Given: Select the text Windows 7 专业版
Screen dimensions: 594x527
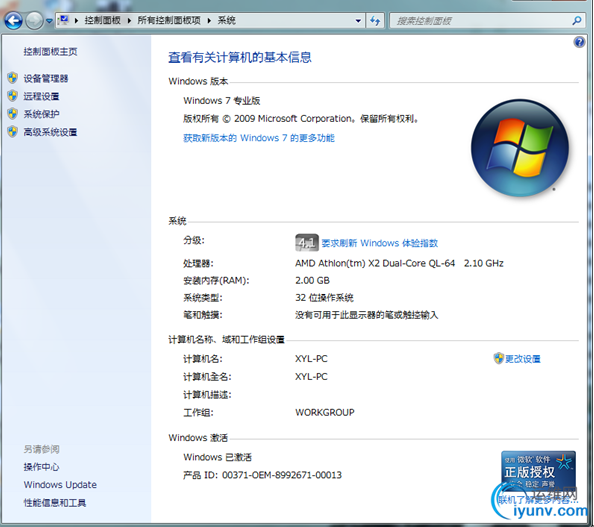Looking at the screenshot, I should click(x=222, y=101).
